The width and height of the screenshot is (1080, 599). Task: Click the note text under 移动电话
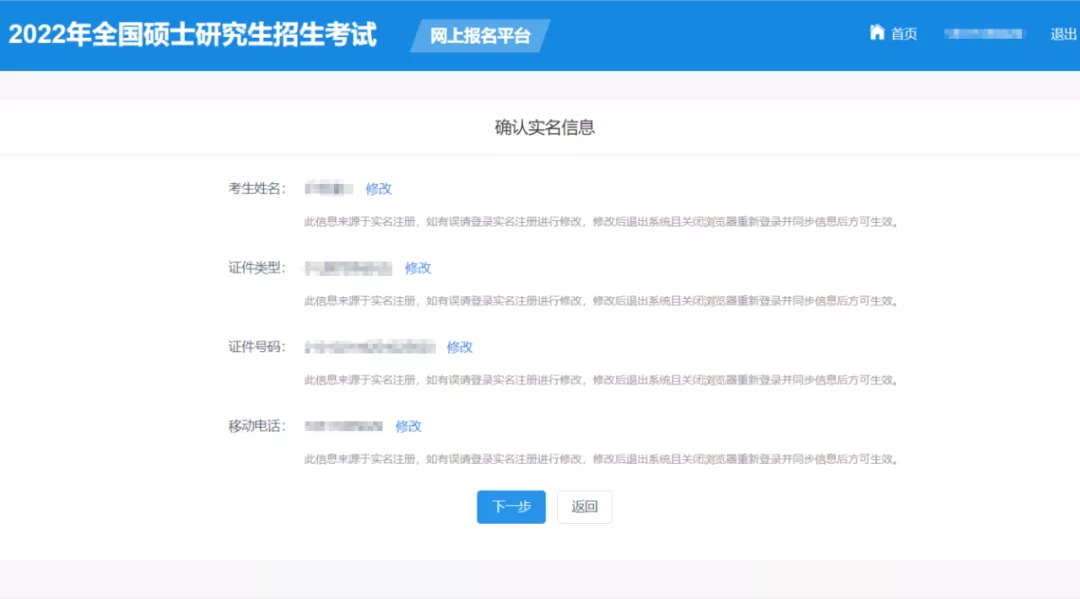602,457
